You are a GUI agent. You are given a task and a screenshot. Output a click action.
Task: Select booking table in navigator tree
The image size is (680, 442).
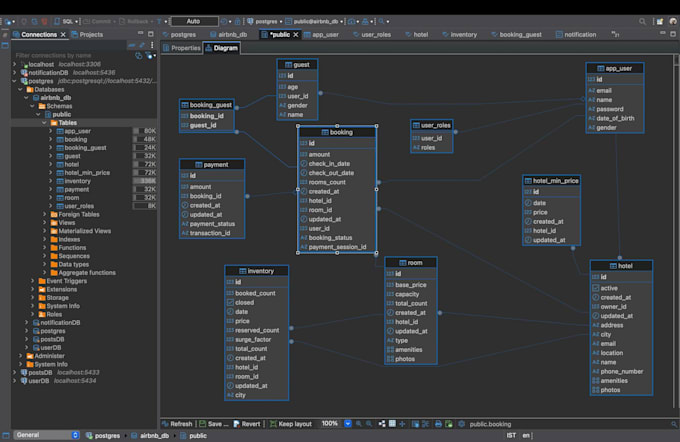click(x=75, y=139)
